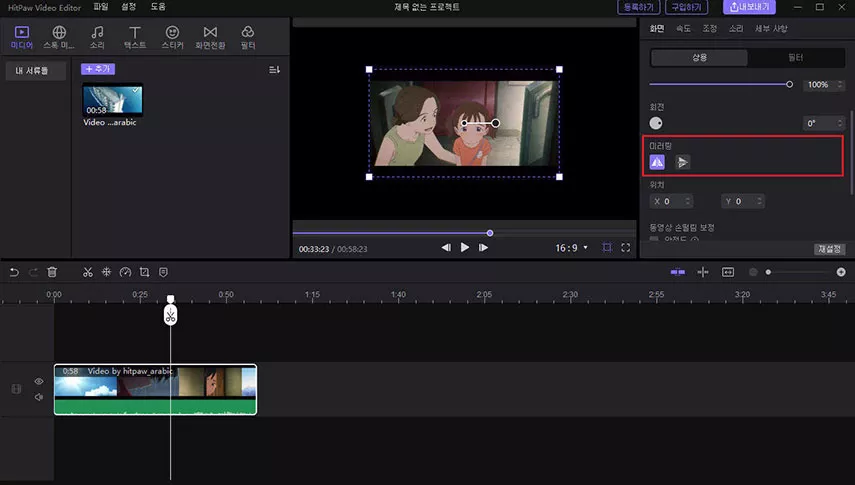Click the preview playback progress handle
This screenshot has width=855, height=485.
490,233
